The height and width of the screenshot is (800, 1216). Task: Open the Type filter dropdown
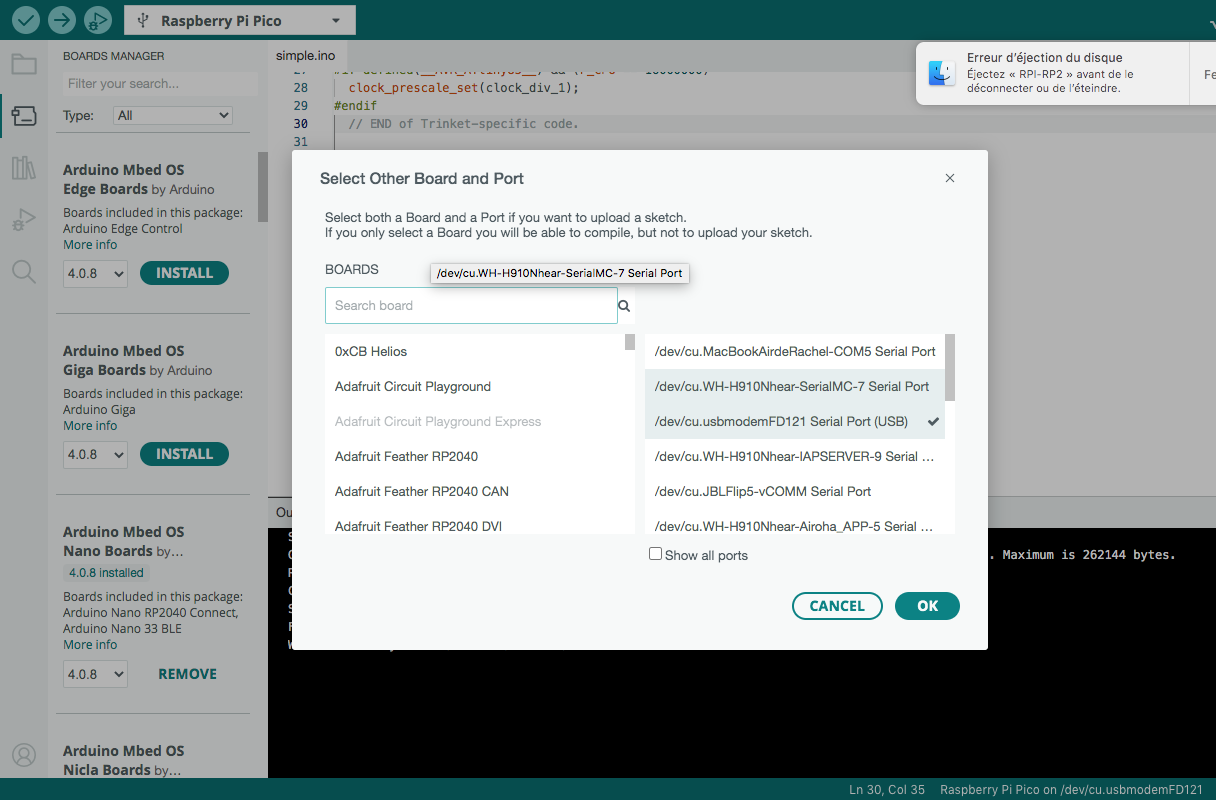coord(173,115)
